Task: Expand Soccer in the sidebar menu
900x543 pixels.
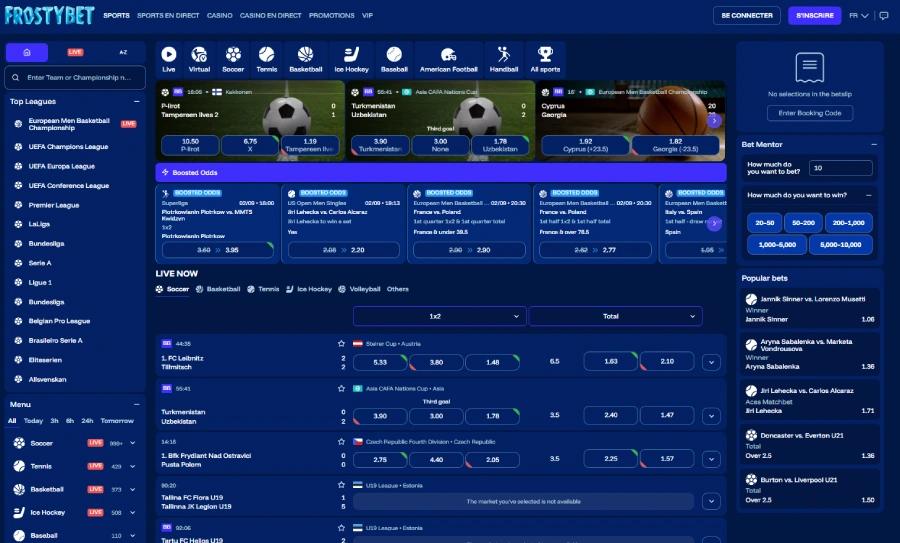Action: pyautogui.click(x=133, y=443)
